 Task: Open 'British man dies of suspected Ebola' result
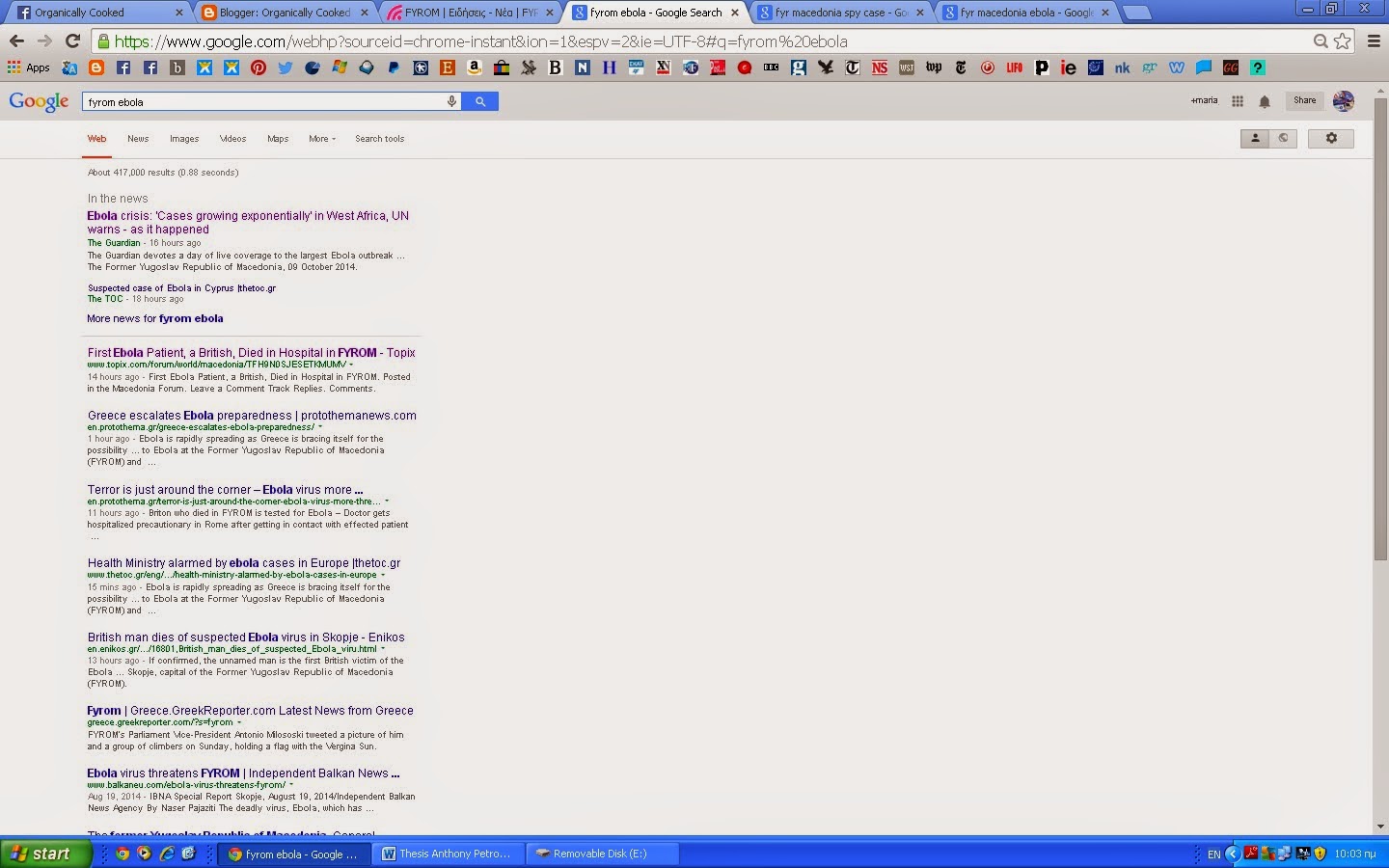[x=246, y=637]
